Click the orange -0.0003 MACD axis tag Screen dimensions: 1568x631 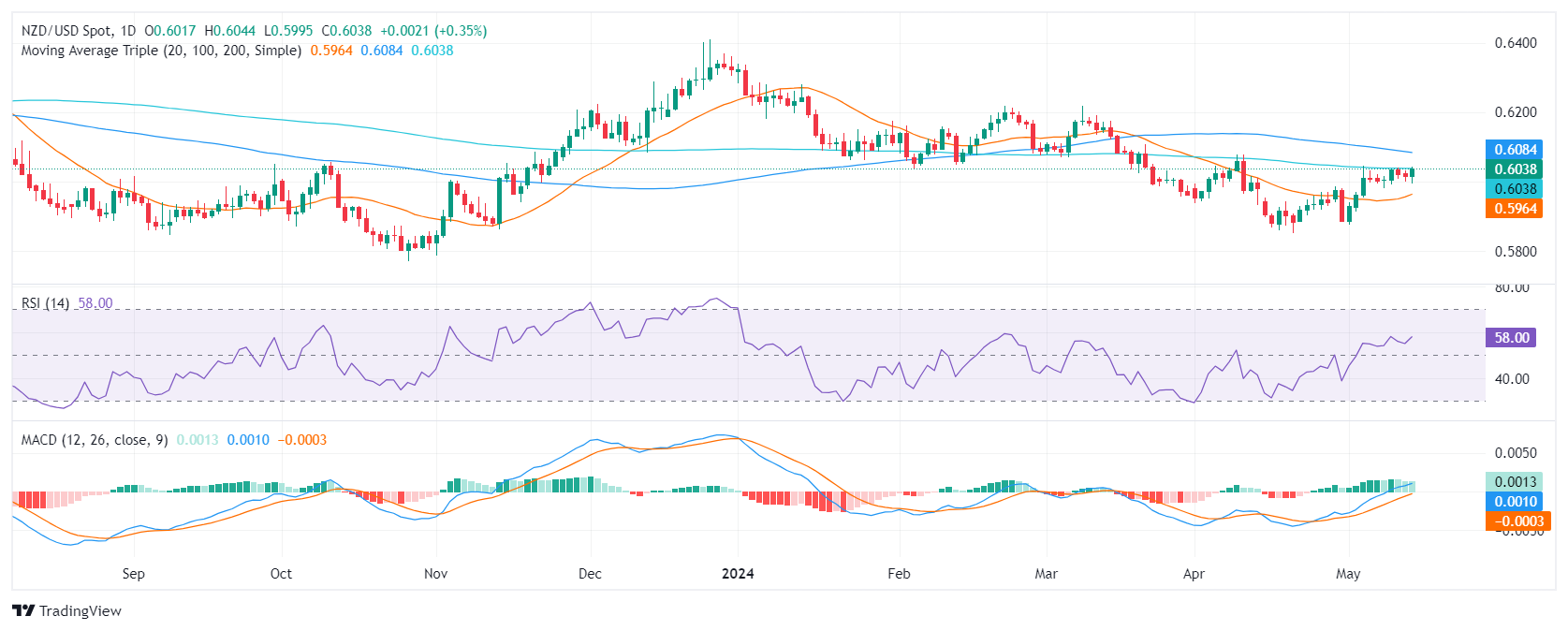[x=1515, y=521]
